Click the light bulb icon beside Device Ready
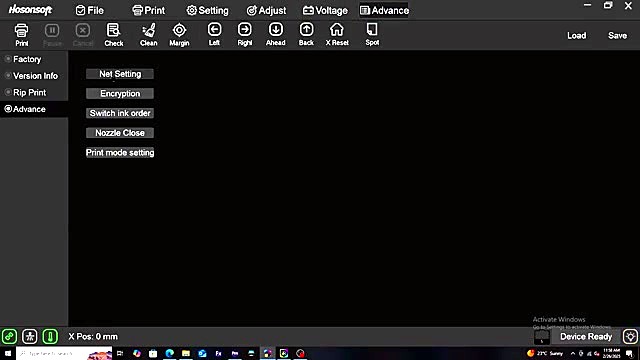640x360 pixels. coord(630,337)
